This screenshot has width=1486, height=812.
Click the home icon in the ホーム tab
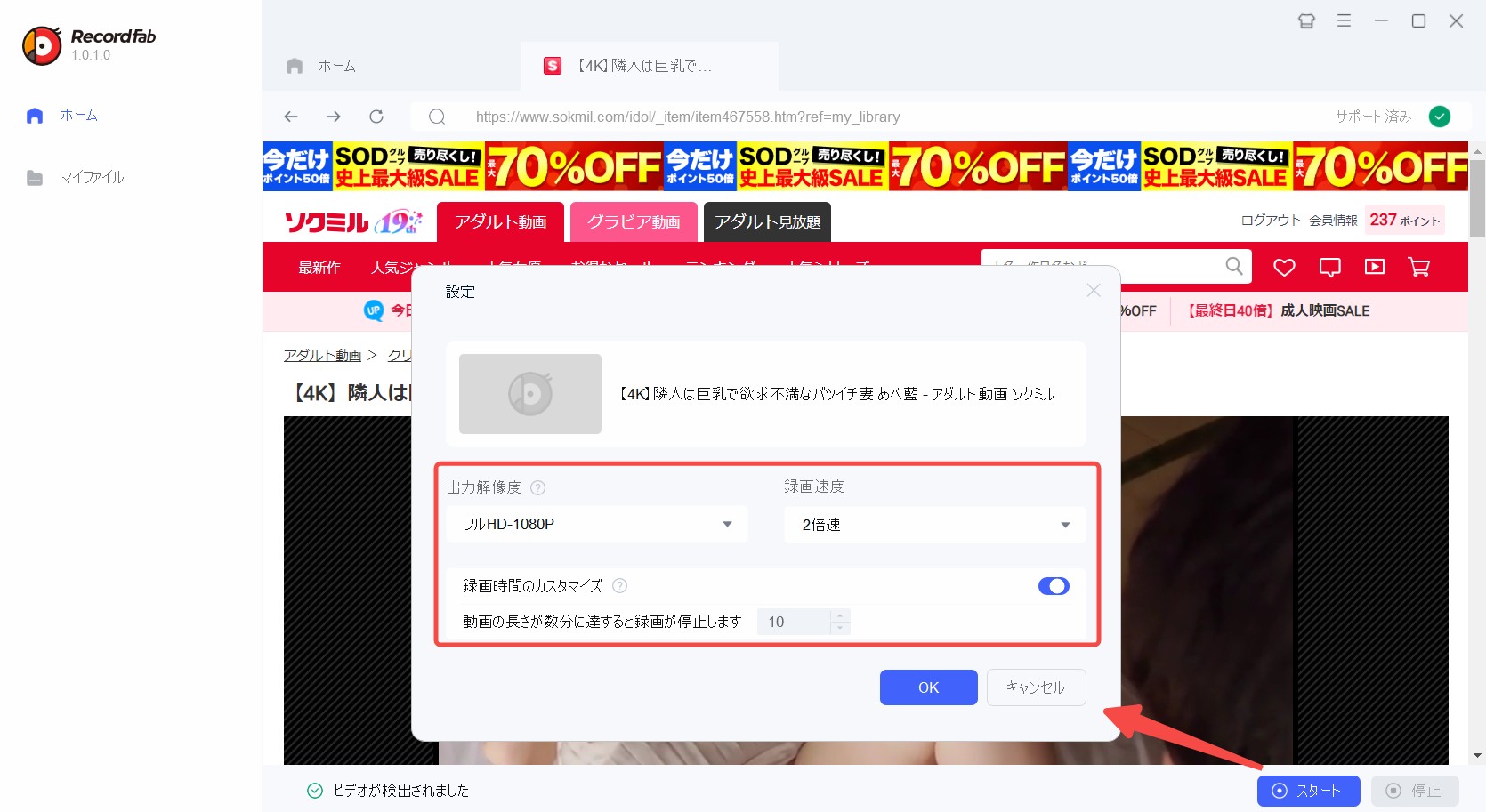click(x=295, y=66)
